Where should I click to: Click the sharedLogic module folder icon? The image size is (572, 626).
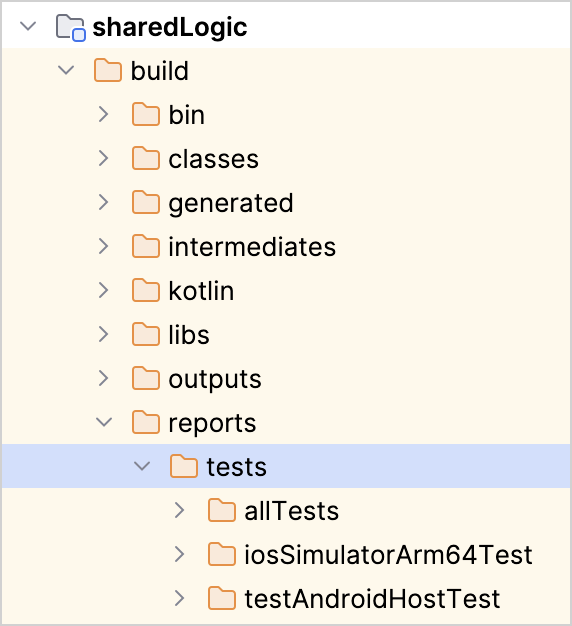(x=70, y=27)
